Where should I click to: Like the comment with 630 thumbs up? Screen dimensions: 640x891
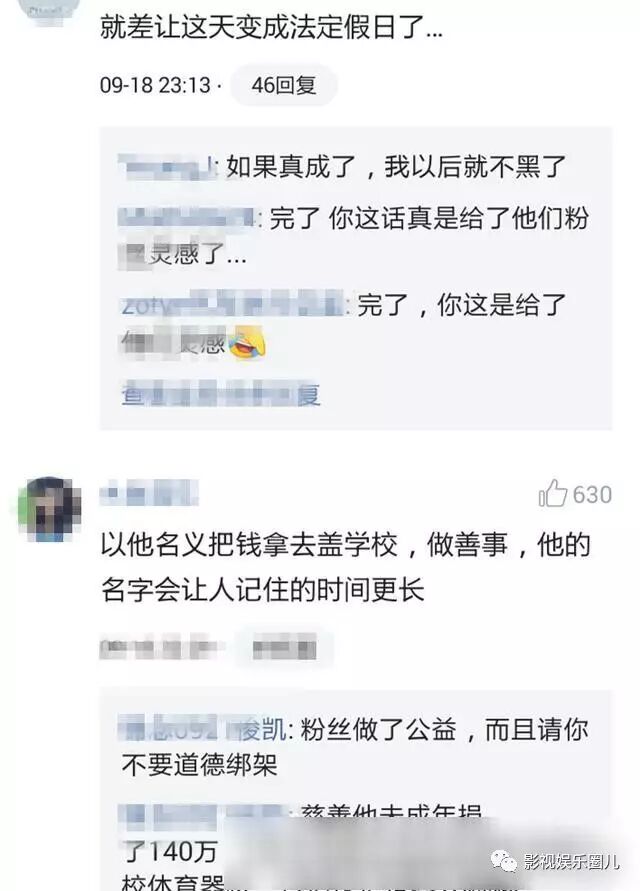point(552,494)
